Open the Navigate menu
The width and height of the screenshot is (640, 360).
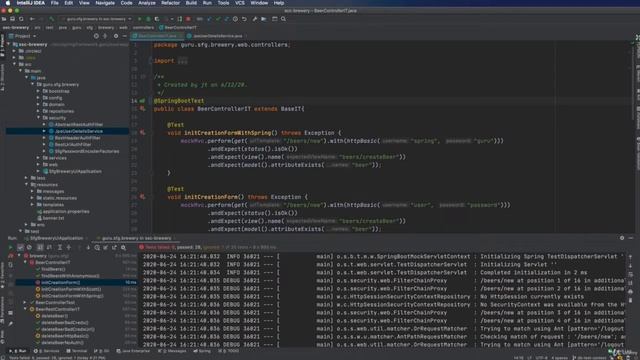(x=105, y=3)
